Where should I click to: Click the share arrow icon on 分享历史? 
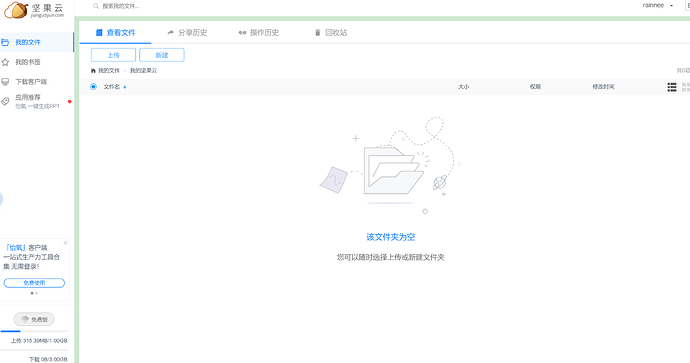(x=171, y=33)
